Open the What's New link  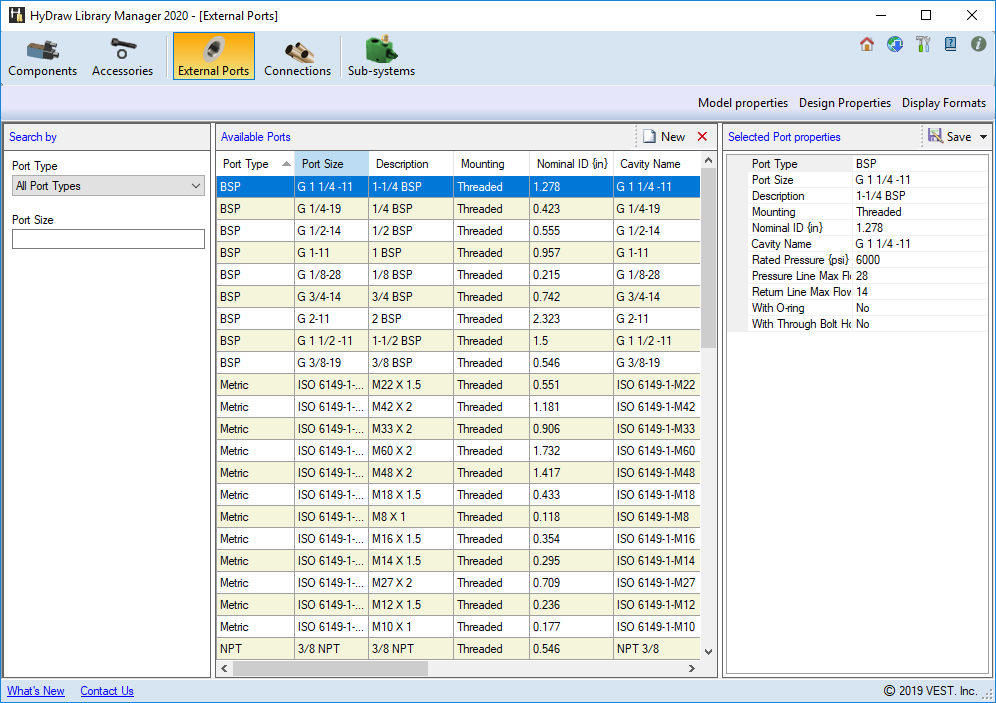pos(36,691)
